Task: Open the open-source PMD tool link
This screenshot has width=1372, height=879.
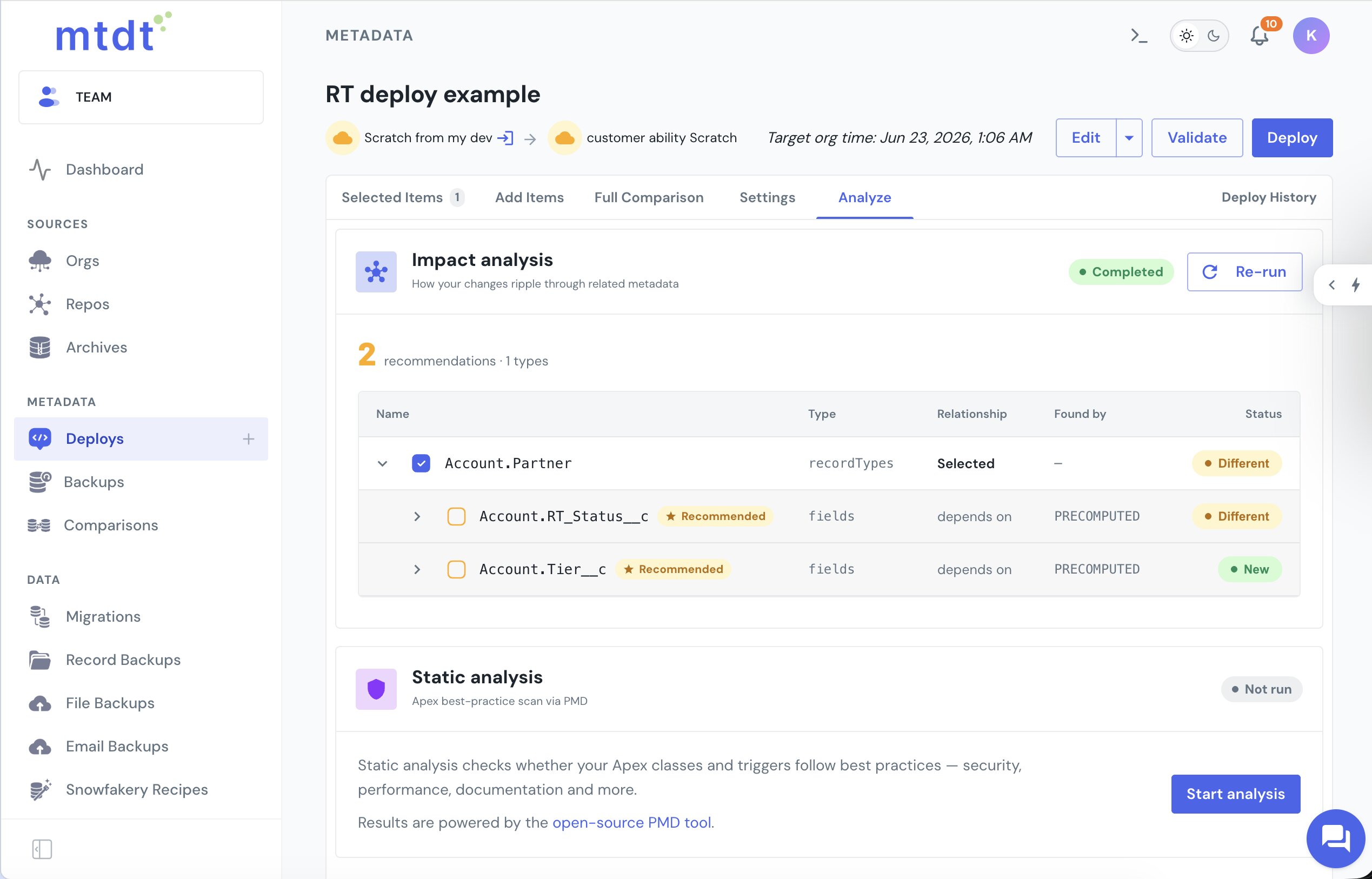Action: [632, 822]
